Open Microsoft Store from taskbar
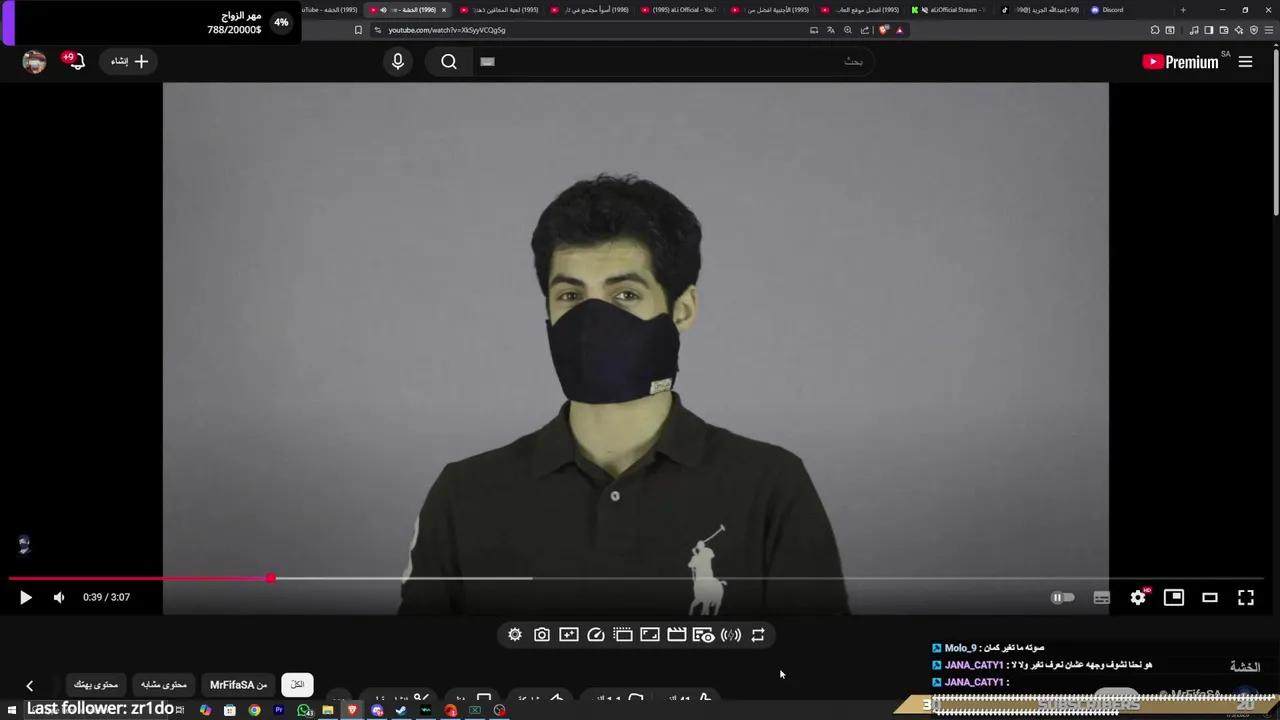 230,711
